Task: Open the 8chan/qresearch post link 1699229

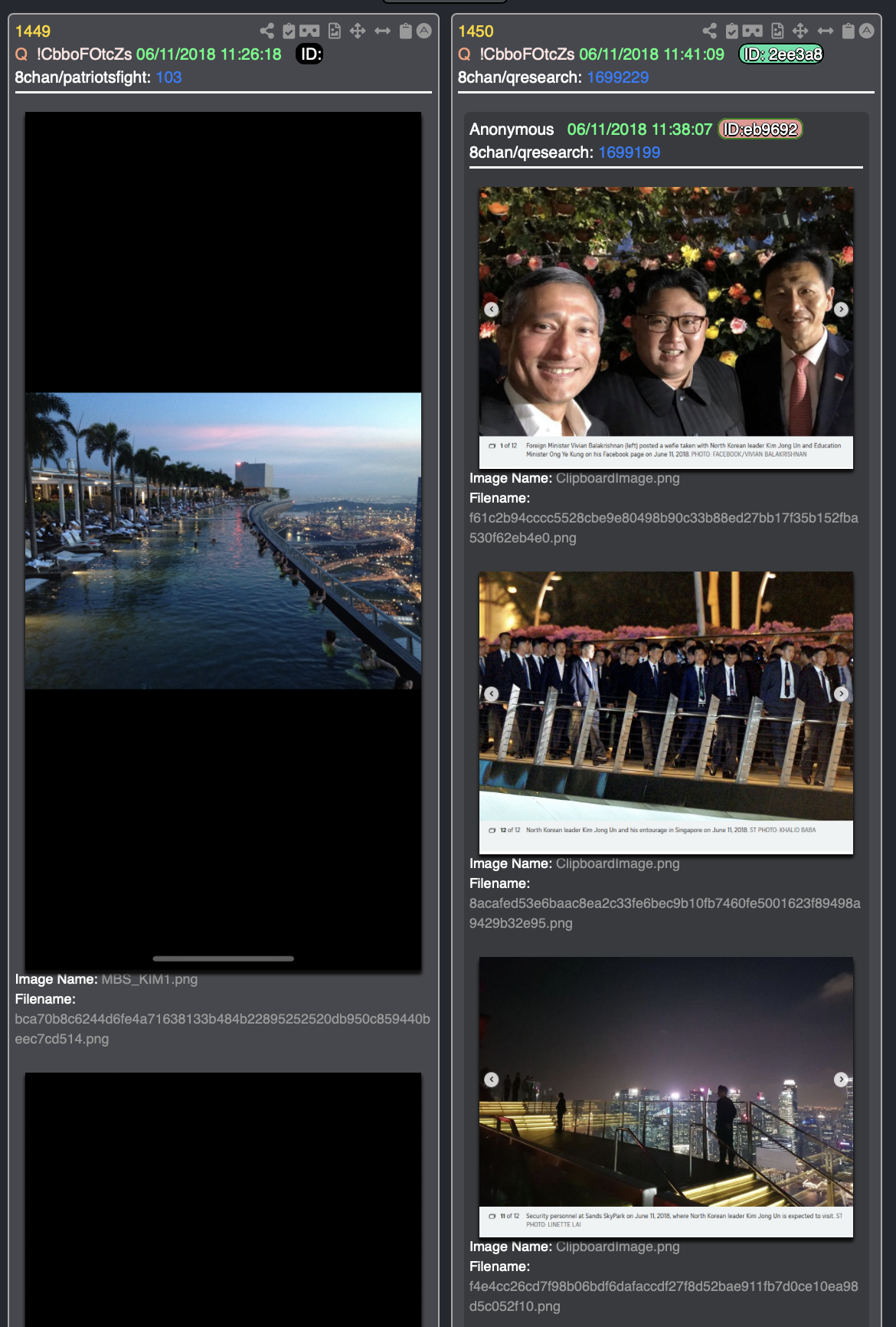Action: 618,77
